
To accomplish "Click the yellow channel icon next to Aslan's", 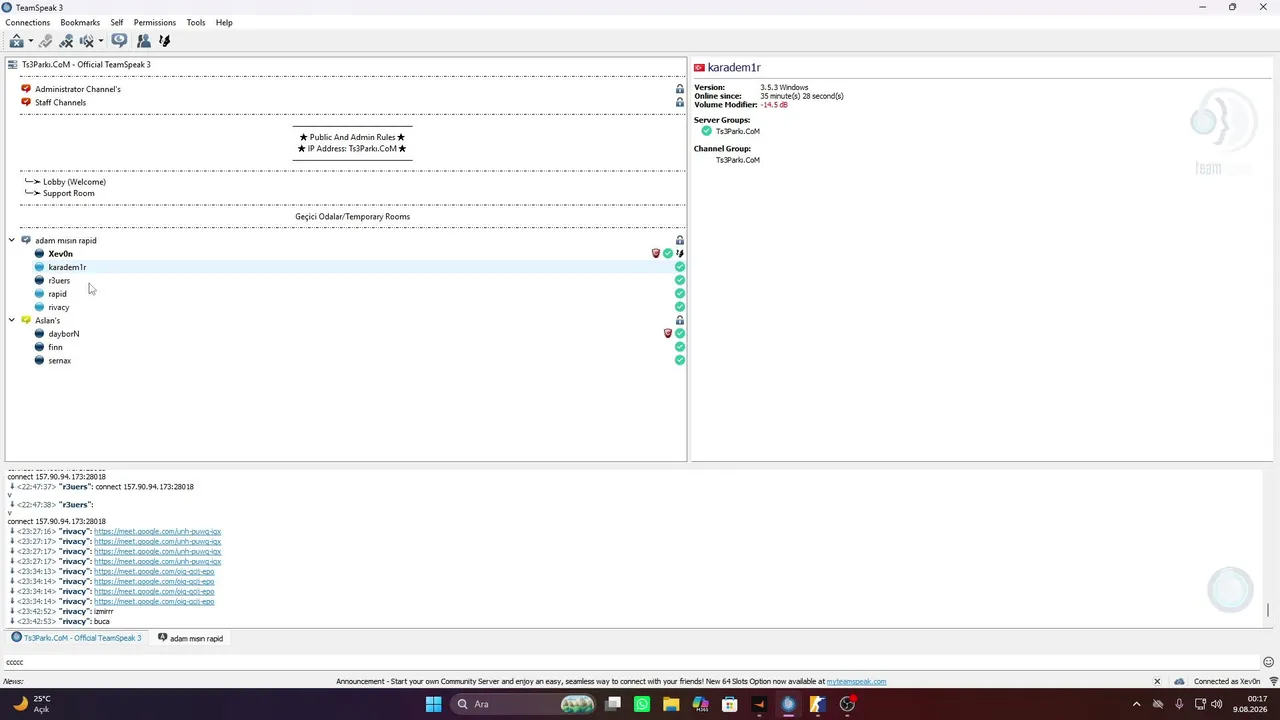I will click(26, 320).
